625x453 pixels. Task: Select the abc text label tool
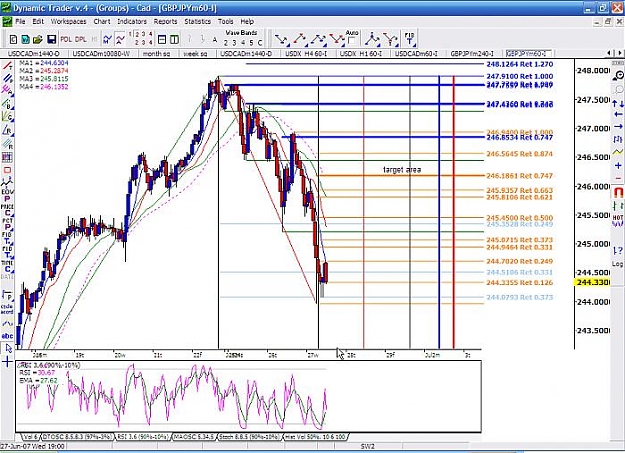(x=7, y=336)
